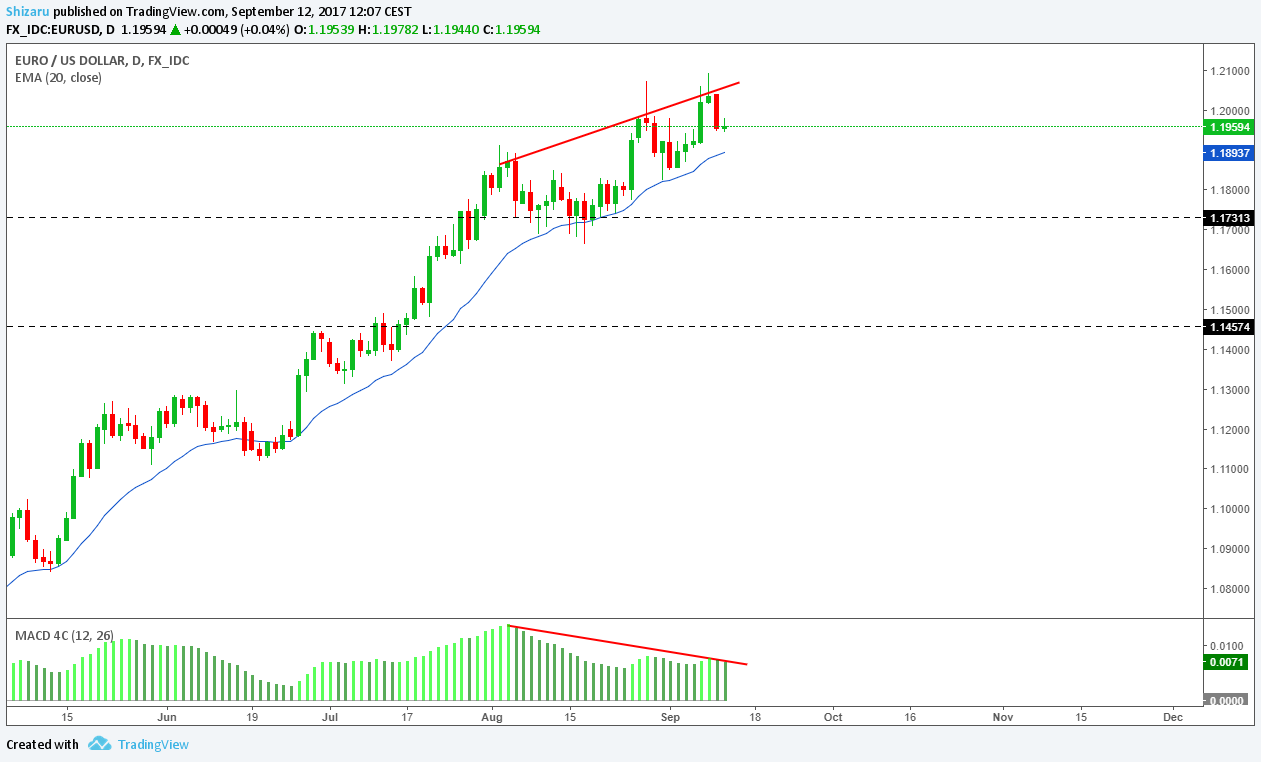This screenshot has width=1261, height=762.
Task: Open the TradingView logo icon
Action: (x=99, y=743)
